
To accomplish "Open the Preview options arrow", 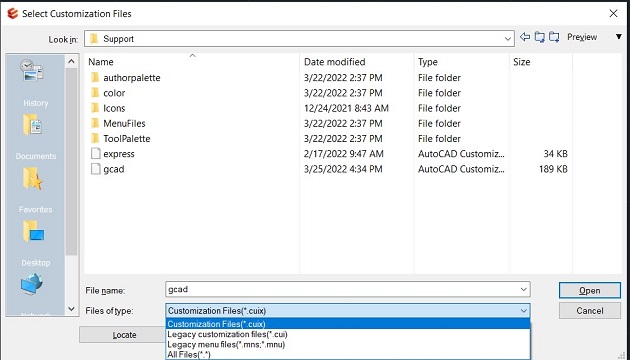I will [619, 37].
